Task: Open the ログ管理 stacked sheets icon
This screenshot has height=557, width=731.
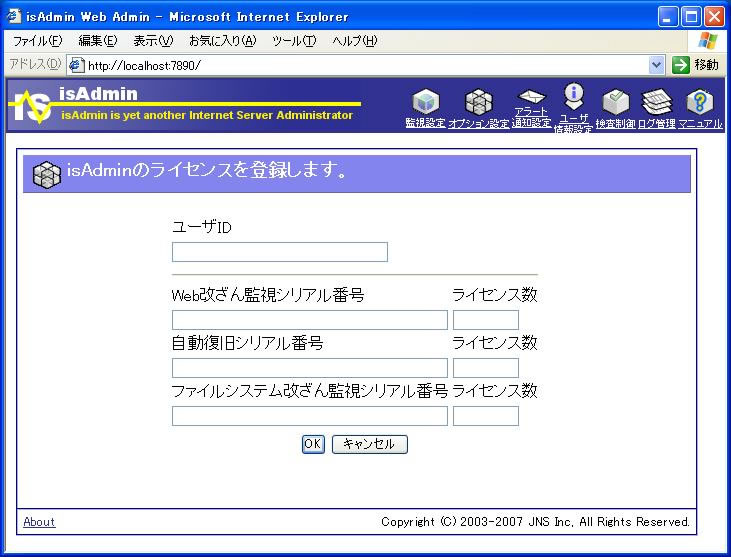Action: [657, 102]
